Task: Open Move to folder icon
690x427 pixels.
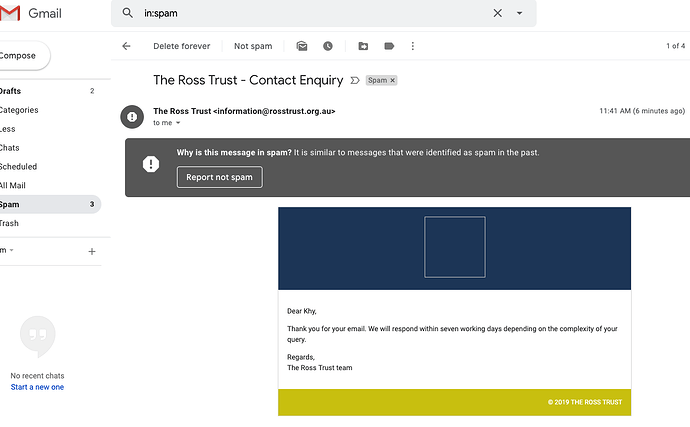Action: pos(363,46)
